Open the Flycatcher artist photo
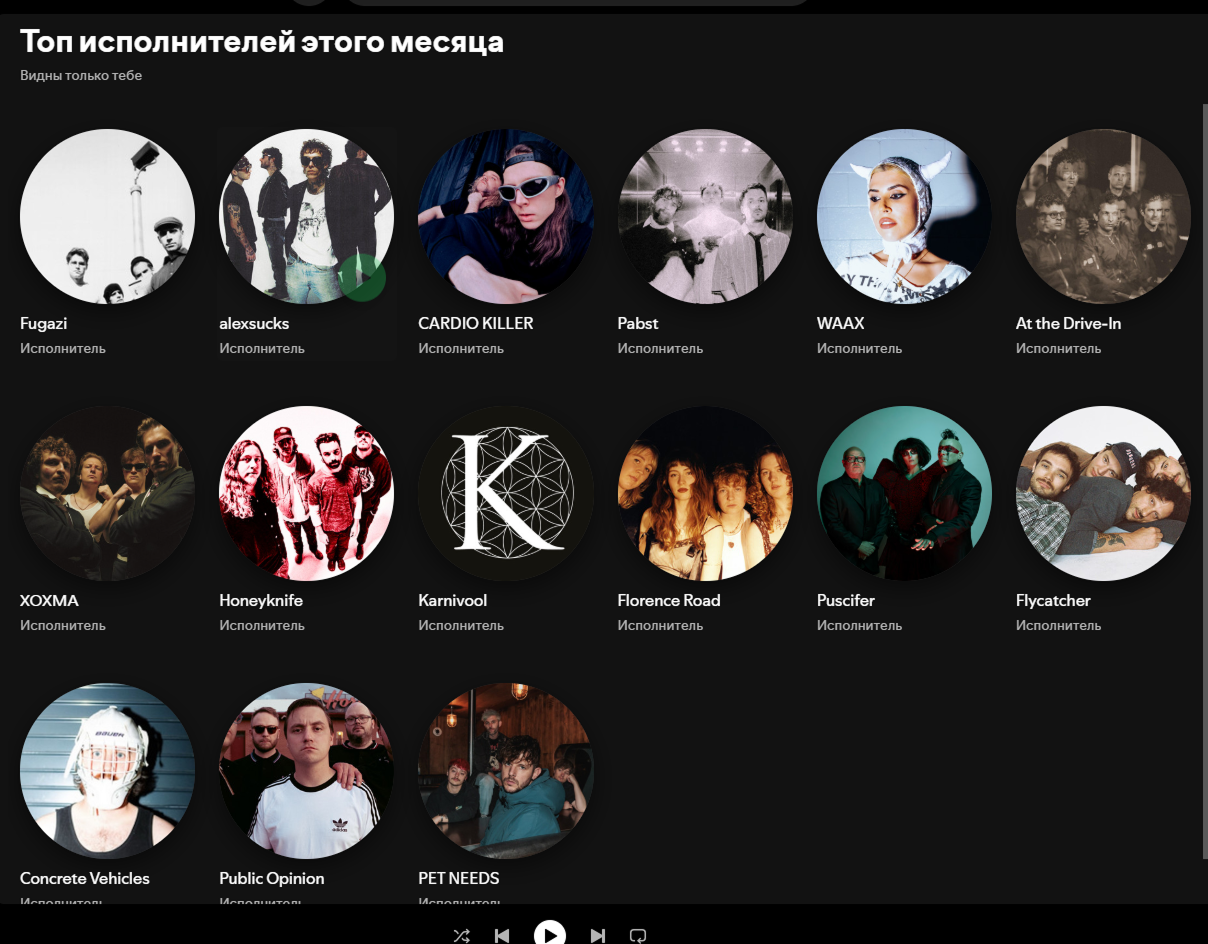Viewport: 1208px width, 944px height. tap(1103, 493)
